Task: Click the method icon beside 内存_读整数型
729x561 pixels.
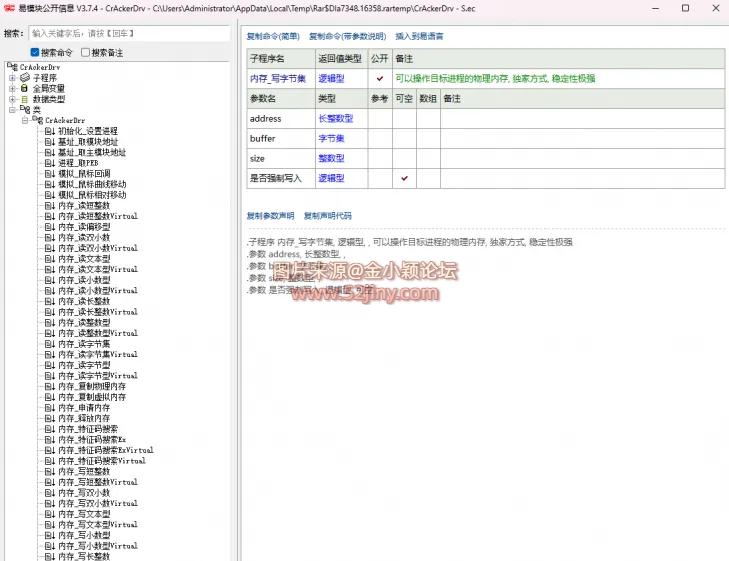Action: pos(50,323)
